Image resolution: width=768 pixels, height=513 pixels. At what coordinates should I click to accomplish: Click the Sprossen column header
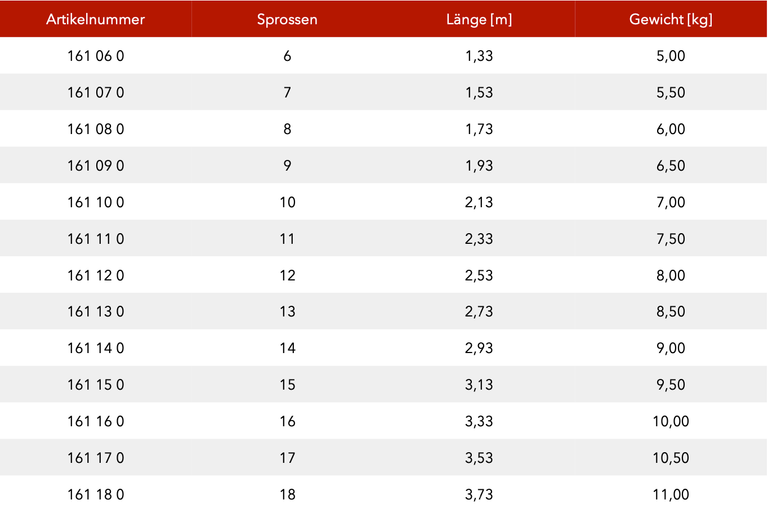[287, 20]
